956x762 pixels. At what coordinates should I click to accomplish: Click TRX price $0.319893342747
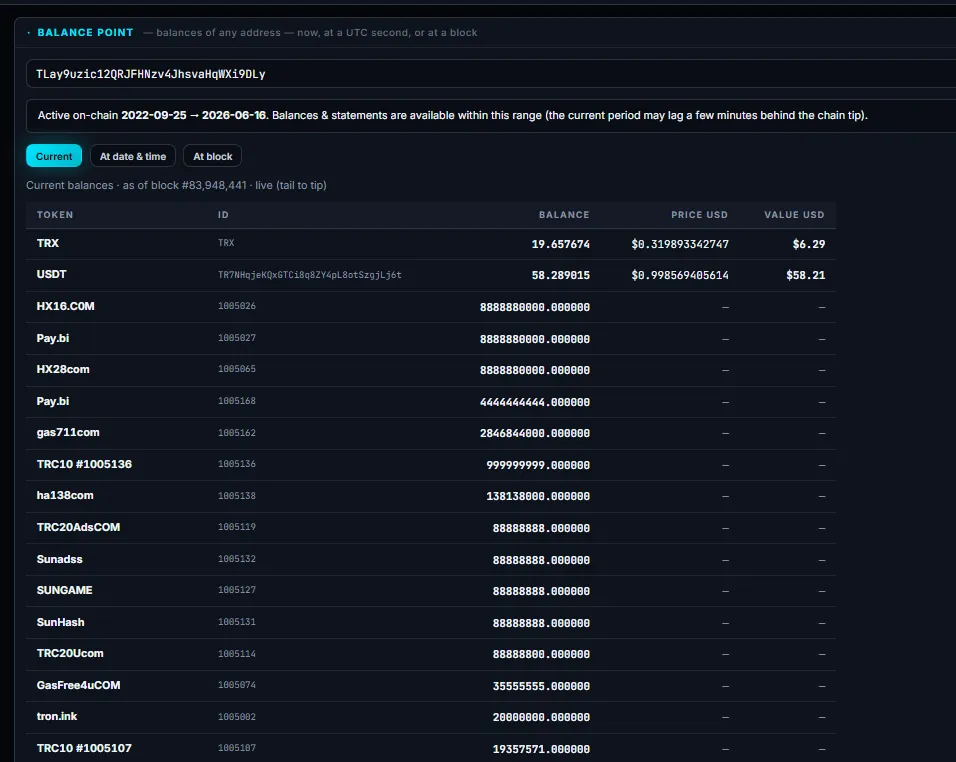[x=680, y=244]
